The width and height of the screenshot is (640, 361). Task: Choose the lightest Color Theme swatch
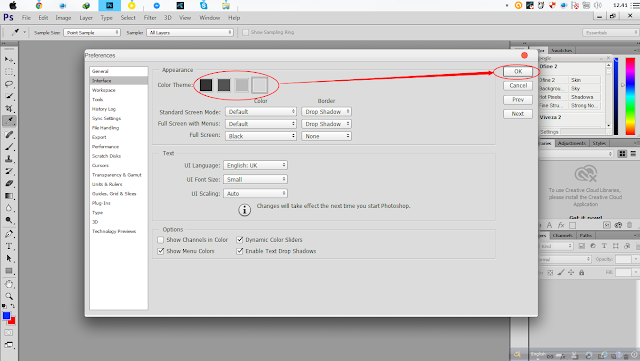(260, 85)
